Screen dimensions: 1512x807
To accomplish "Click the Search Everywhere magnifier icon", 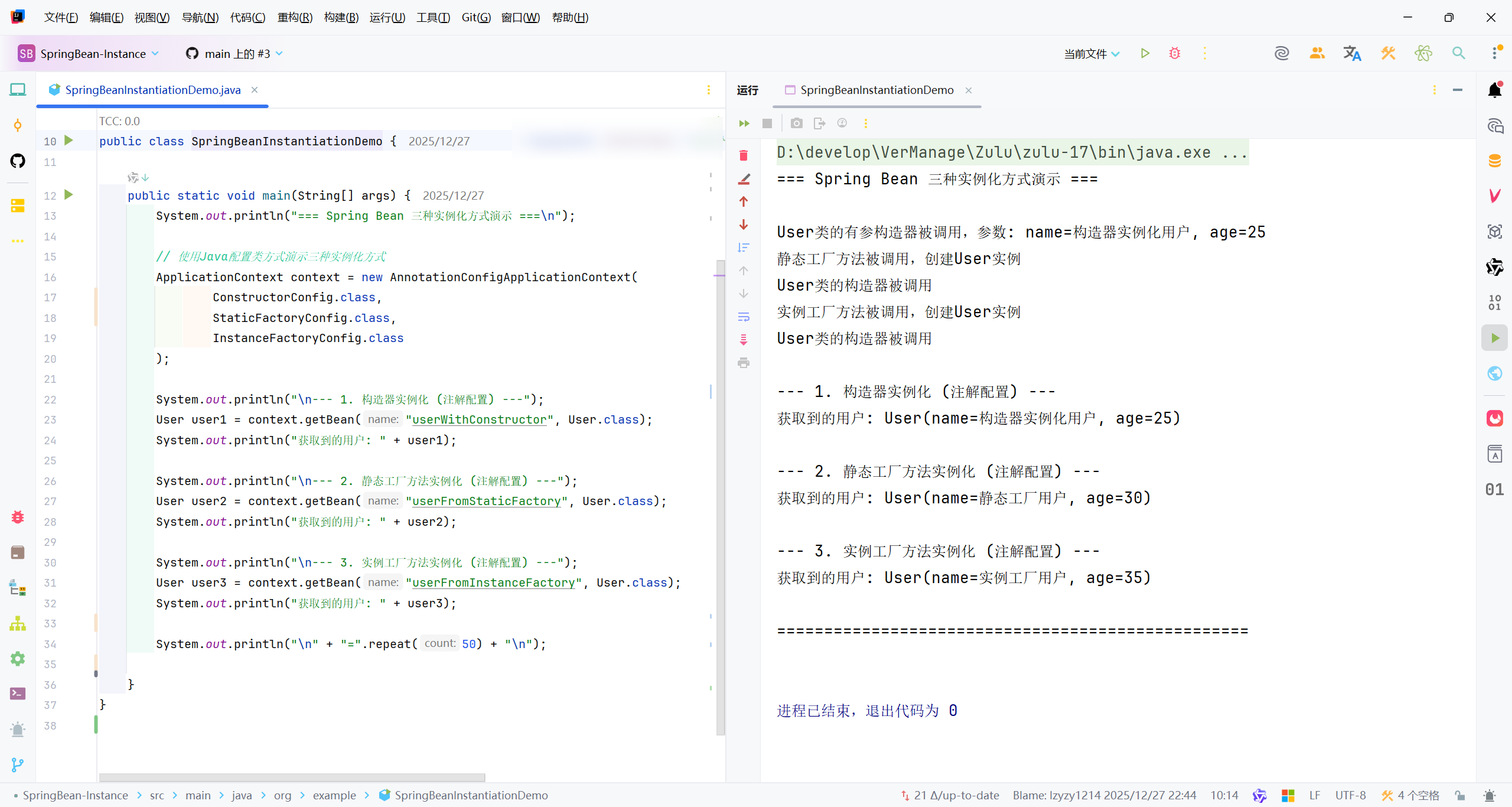I will pos(1458,54).
